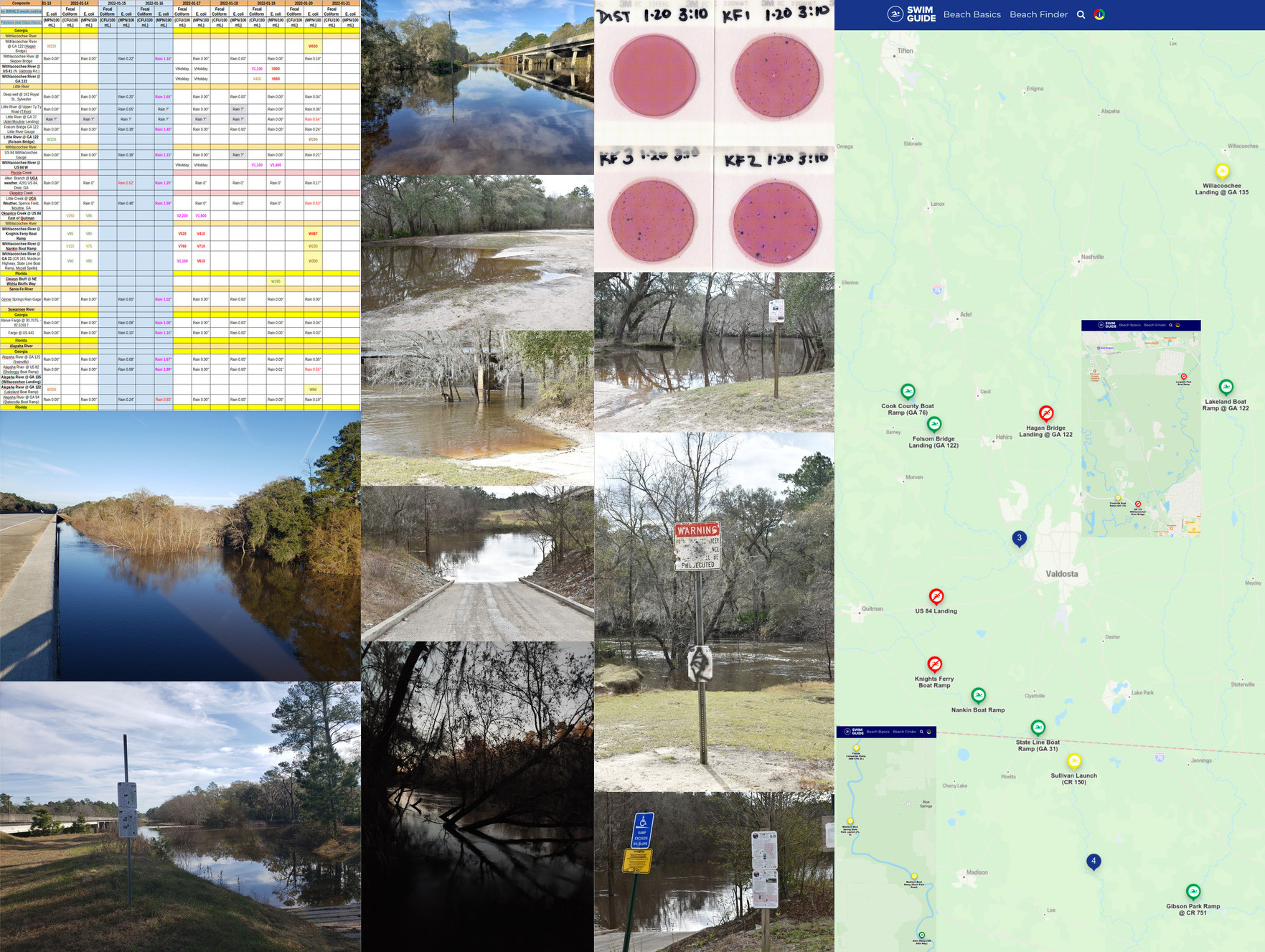Click the round language icon in header
Image resolution: width=1265 pixels, height=952 pixels.
[1099, 14]
